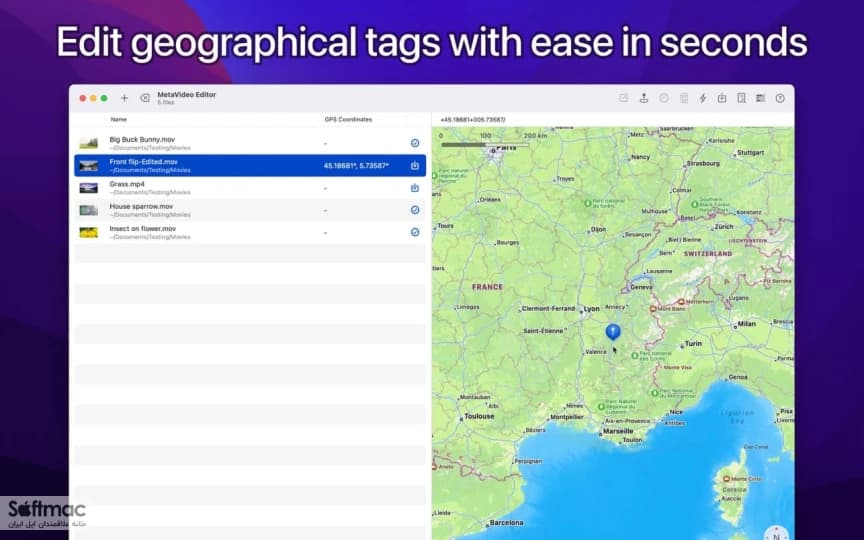This screenshot has height=540, width=864.
Task: Click the Marseille label on the map
Action: pos(618,431)
